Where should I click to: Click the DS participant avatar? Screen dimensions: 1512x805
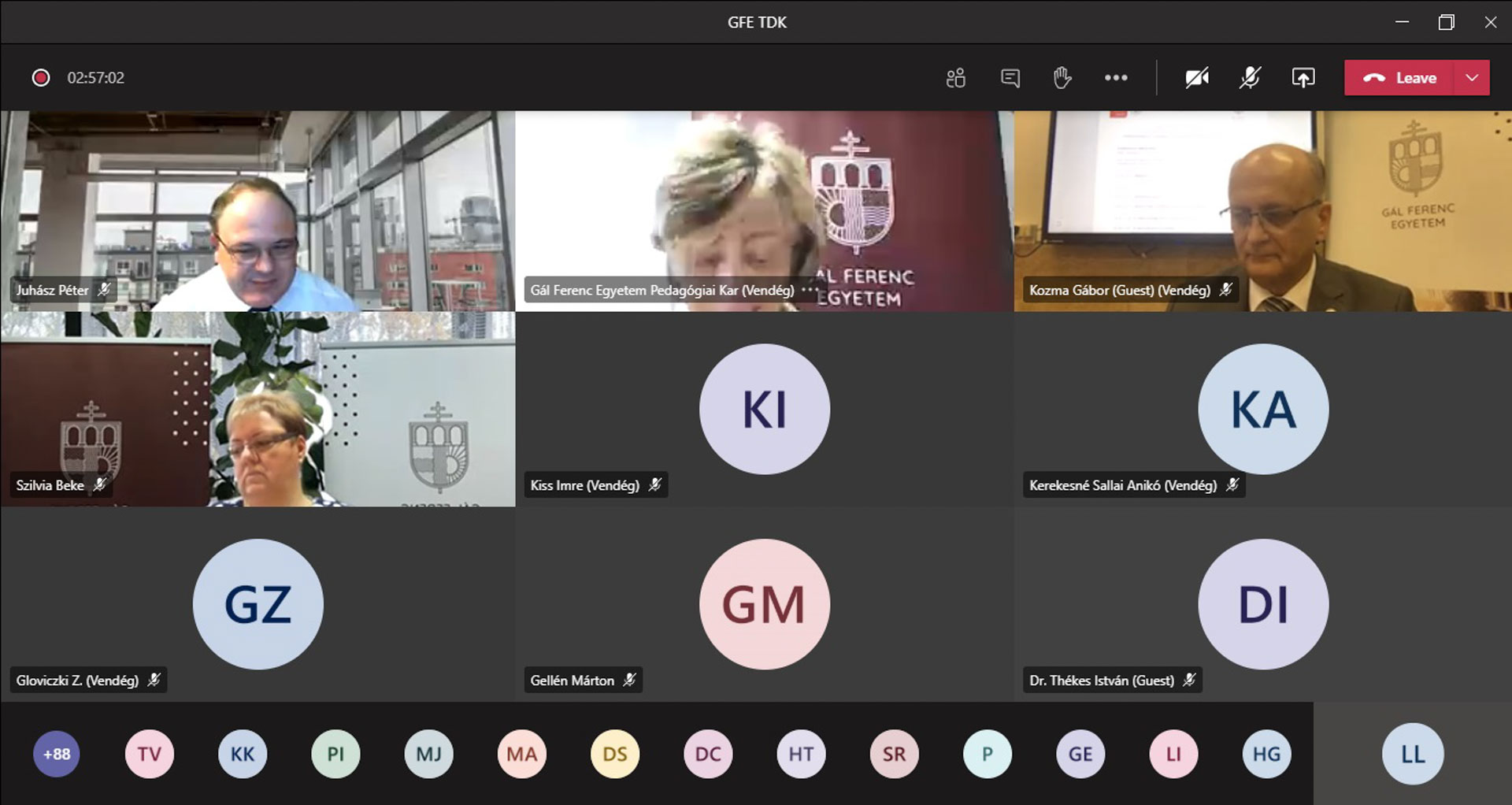pyautogui.click(x=615, y=754)
